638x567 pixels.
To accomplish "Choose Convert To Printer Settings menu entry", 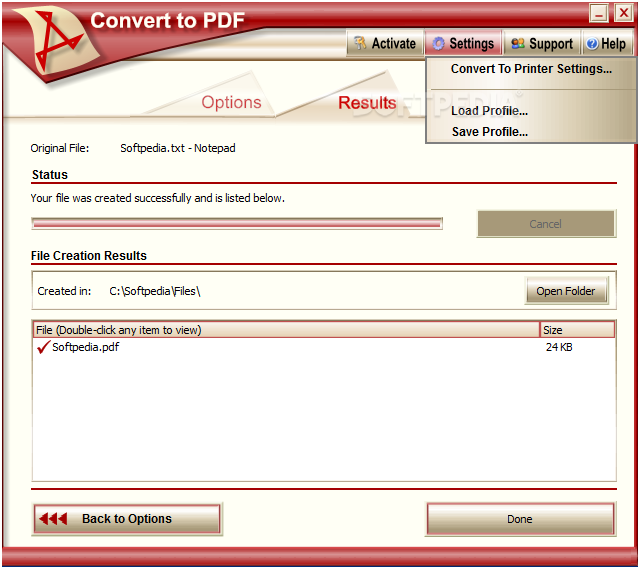I will tap(531, 69).
